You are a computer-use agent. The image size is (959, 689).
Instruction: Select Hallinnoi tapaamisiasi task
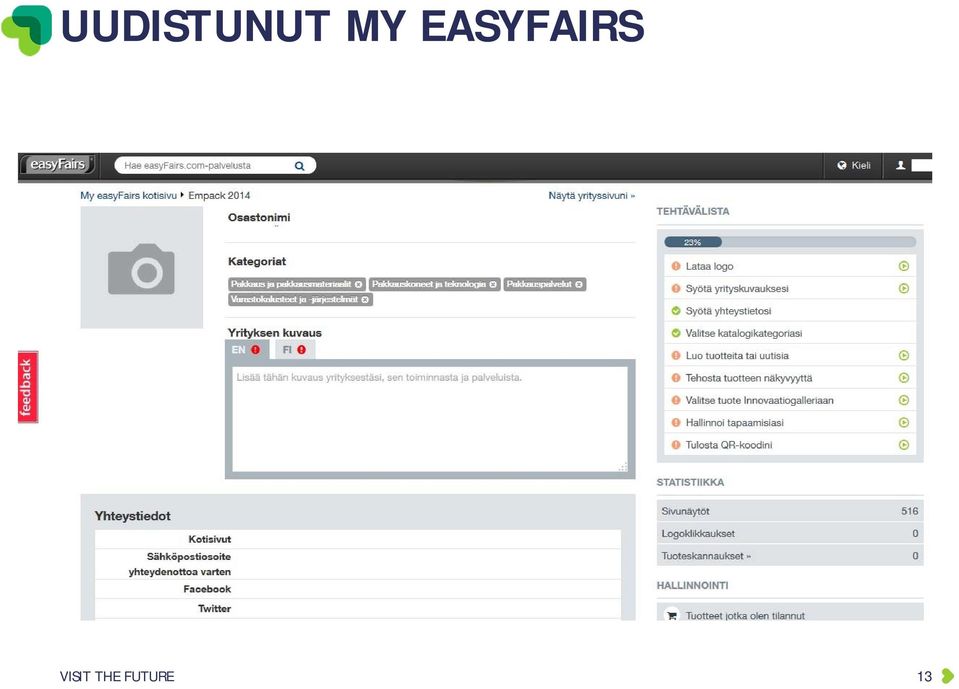(x=734, y=422)
